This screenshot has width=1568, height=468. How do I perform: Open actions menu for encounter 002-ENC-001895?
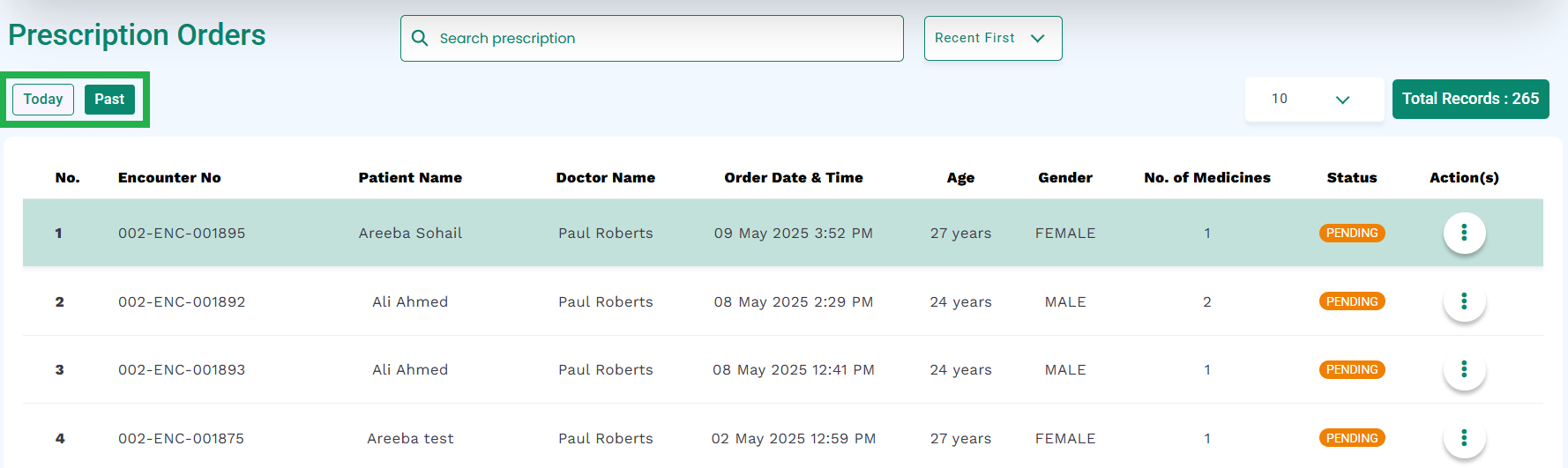(x=1464, y=233)
